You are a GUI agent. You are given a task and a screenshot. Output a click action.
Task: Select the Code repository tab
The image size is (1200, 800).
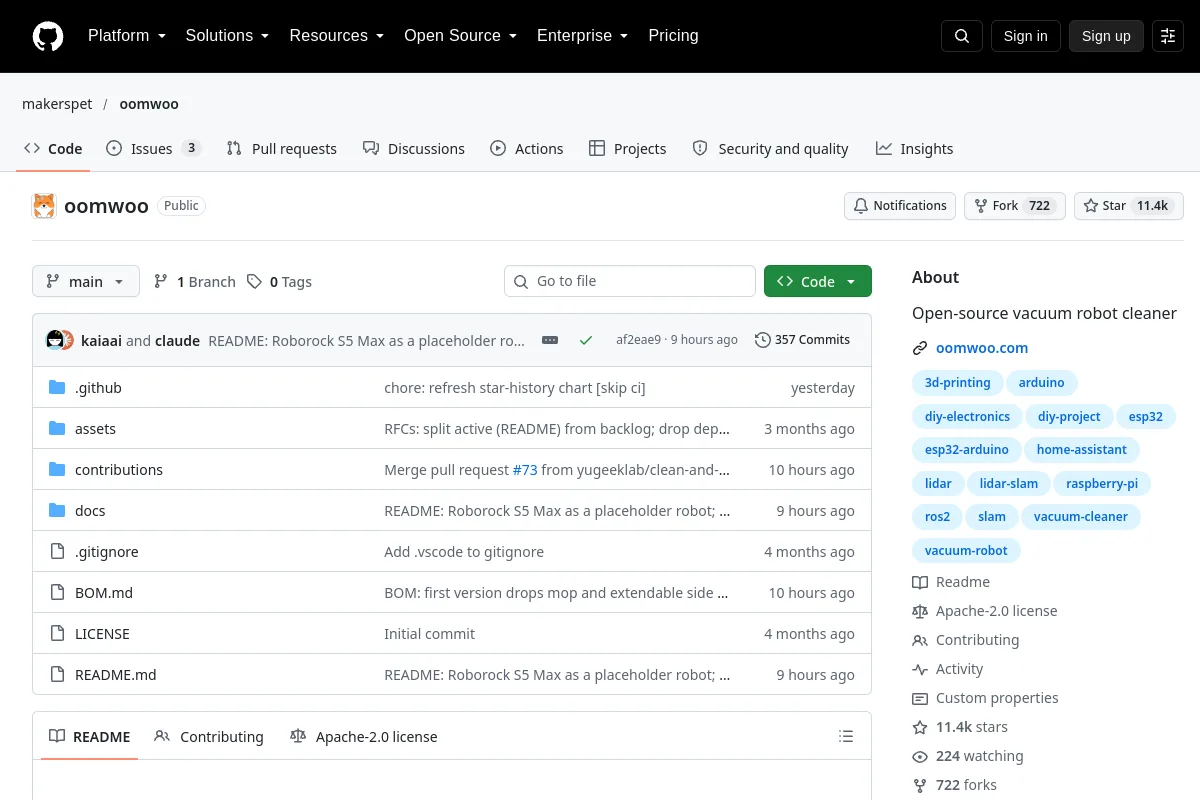(x=54, y=148)
